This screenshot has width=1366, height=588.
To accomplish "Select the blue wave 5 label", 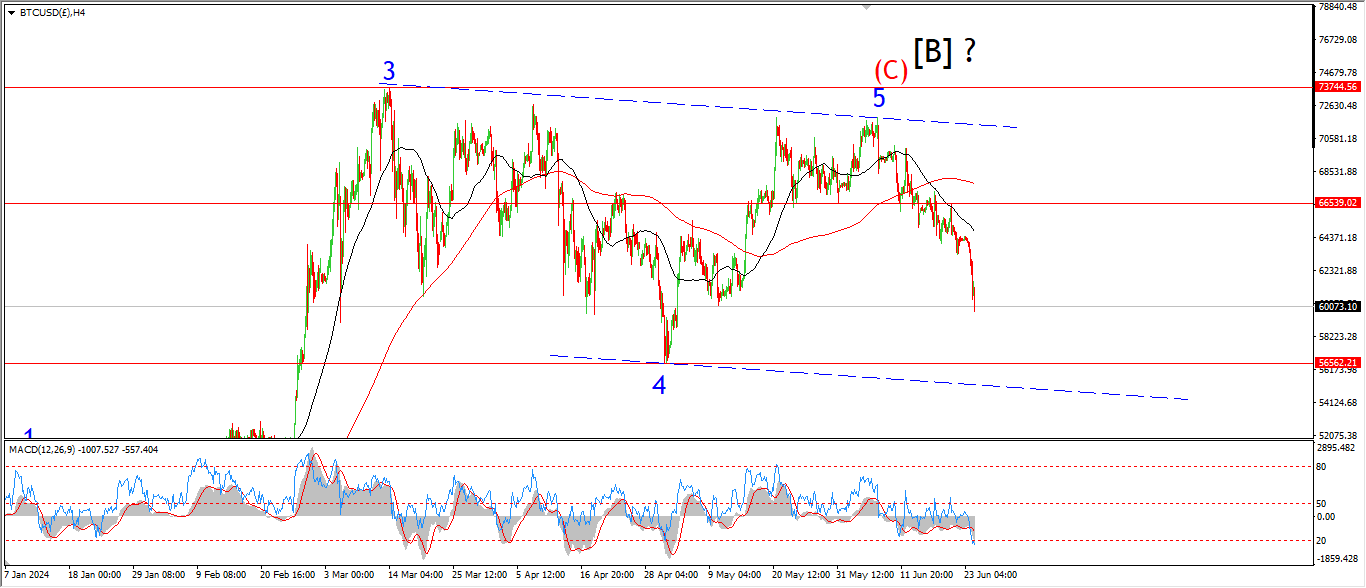I will point(878,98).
